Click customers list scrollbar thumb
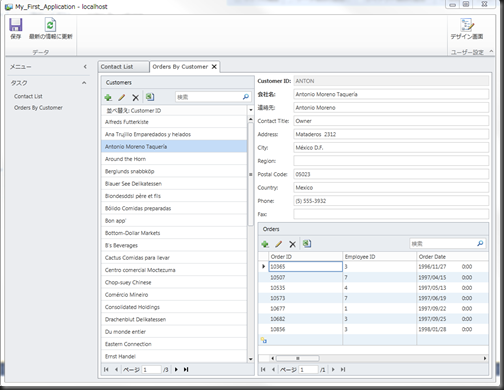Screen dimensions: 504x390 point(251,174)
